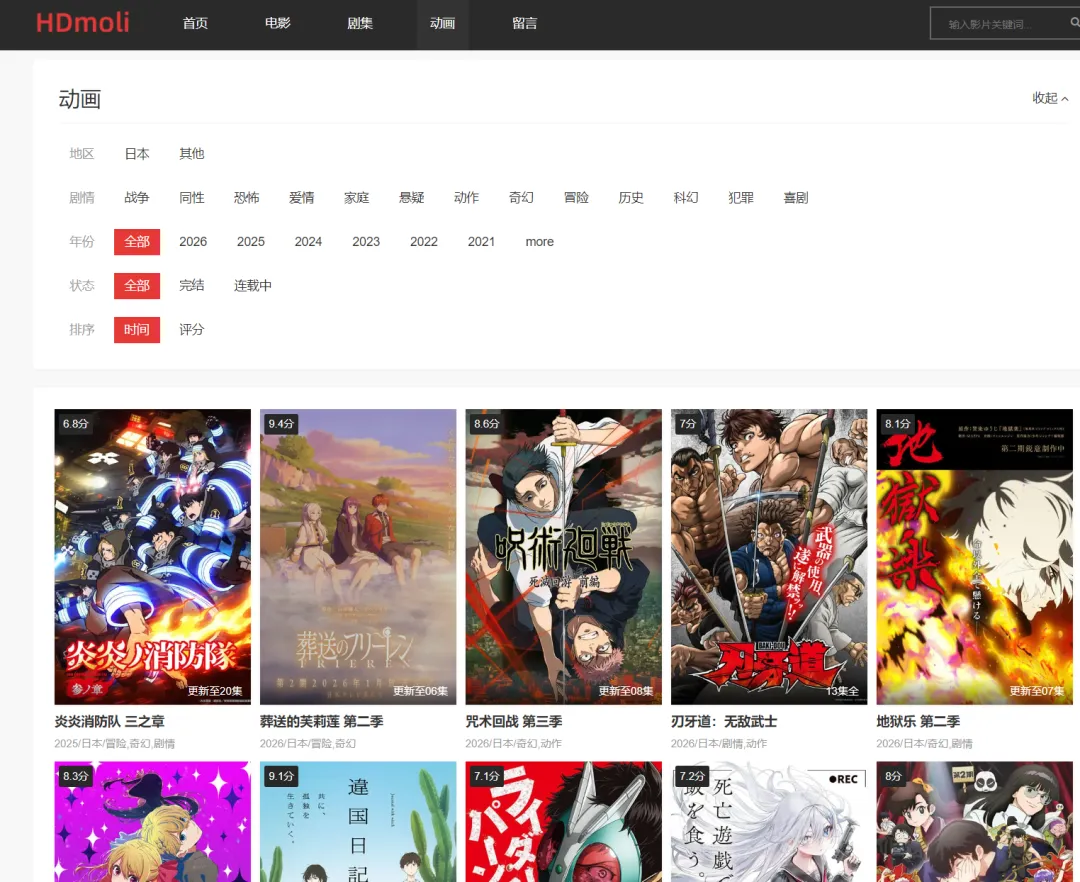
Task: Click title link 咒术回战 第三季
Action: [514, 722]
